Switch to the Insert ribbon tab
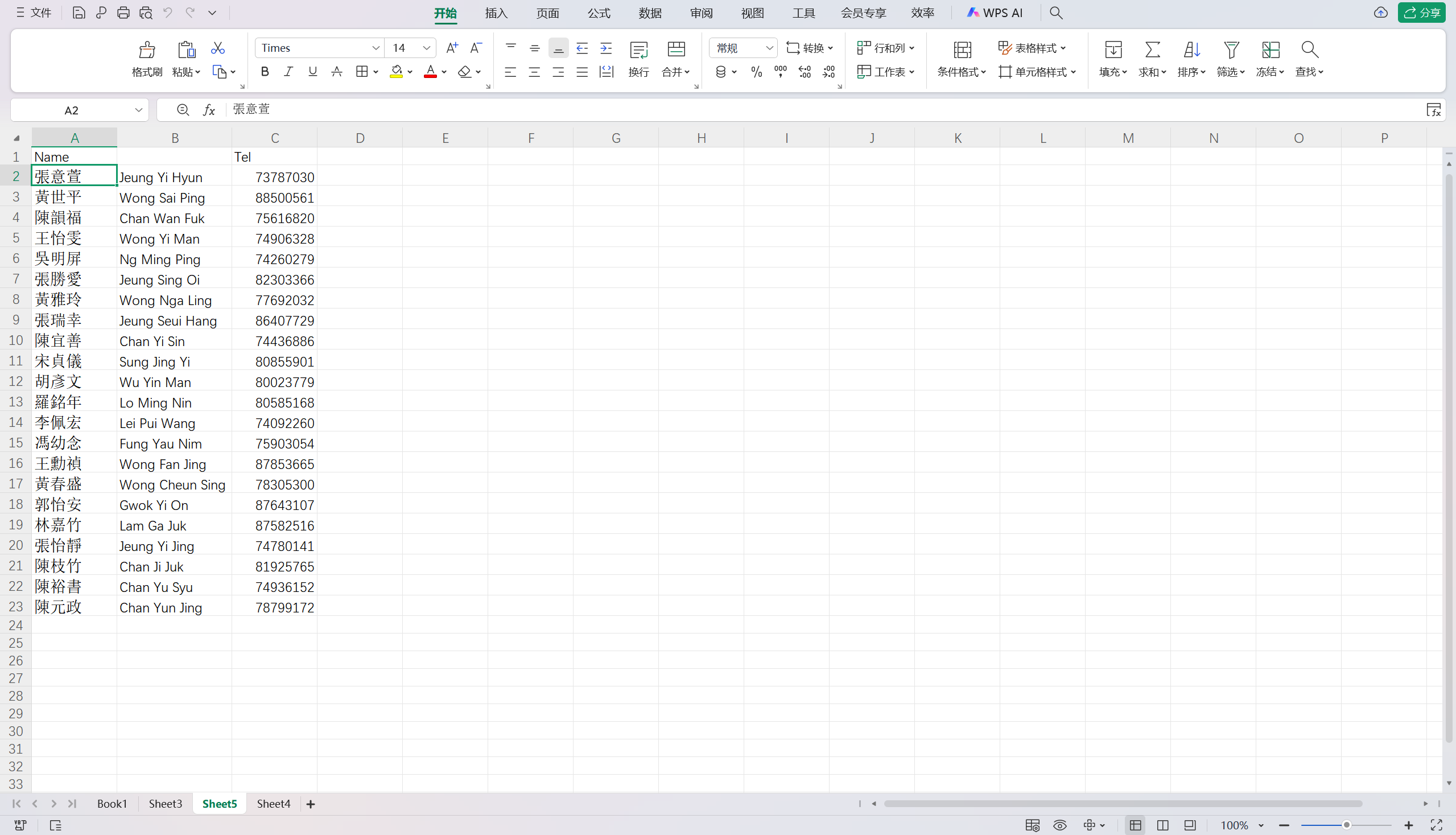The height and width of the screenshot is (835, 1456). (x=496, y=13)
